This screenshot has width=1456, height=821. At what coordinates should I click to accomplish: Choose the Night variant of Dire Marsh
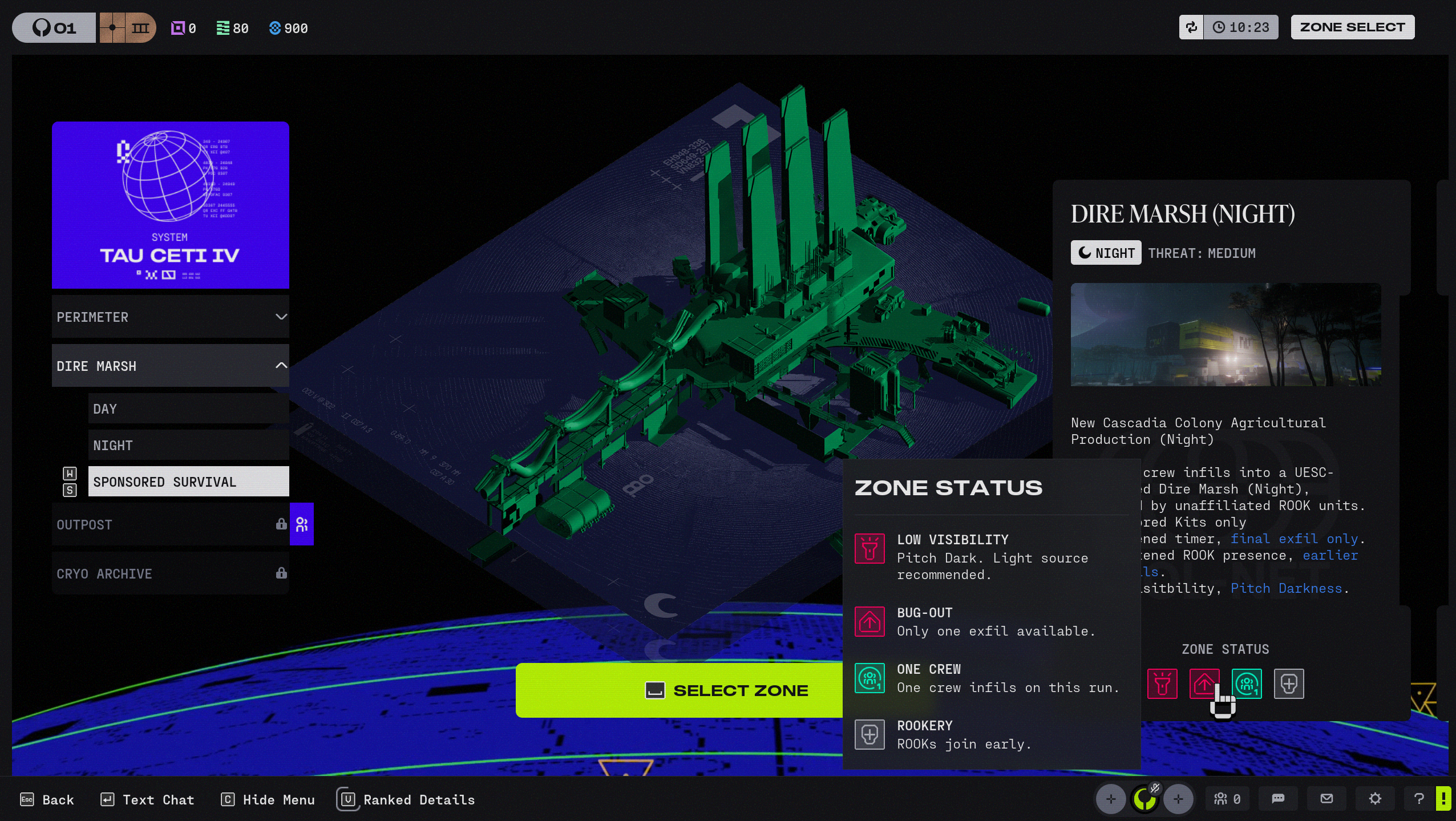189,445
